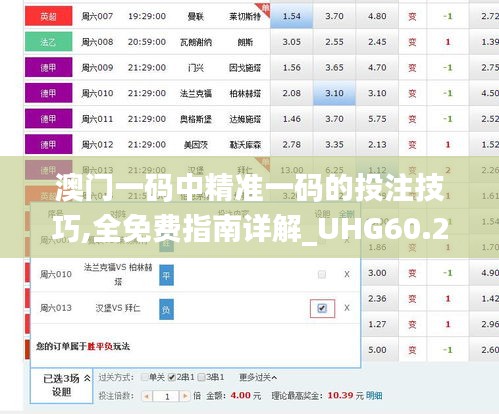499x414 pixels.
Task: Select home win odds 1.56 for 周六009
Action: tap(292, 68)
